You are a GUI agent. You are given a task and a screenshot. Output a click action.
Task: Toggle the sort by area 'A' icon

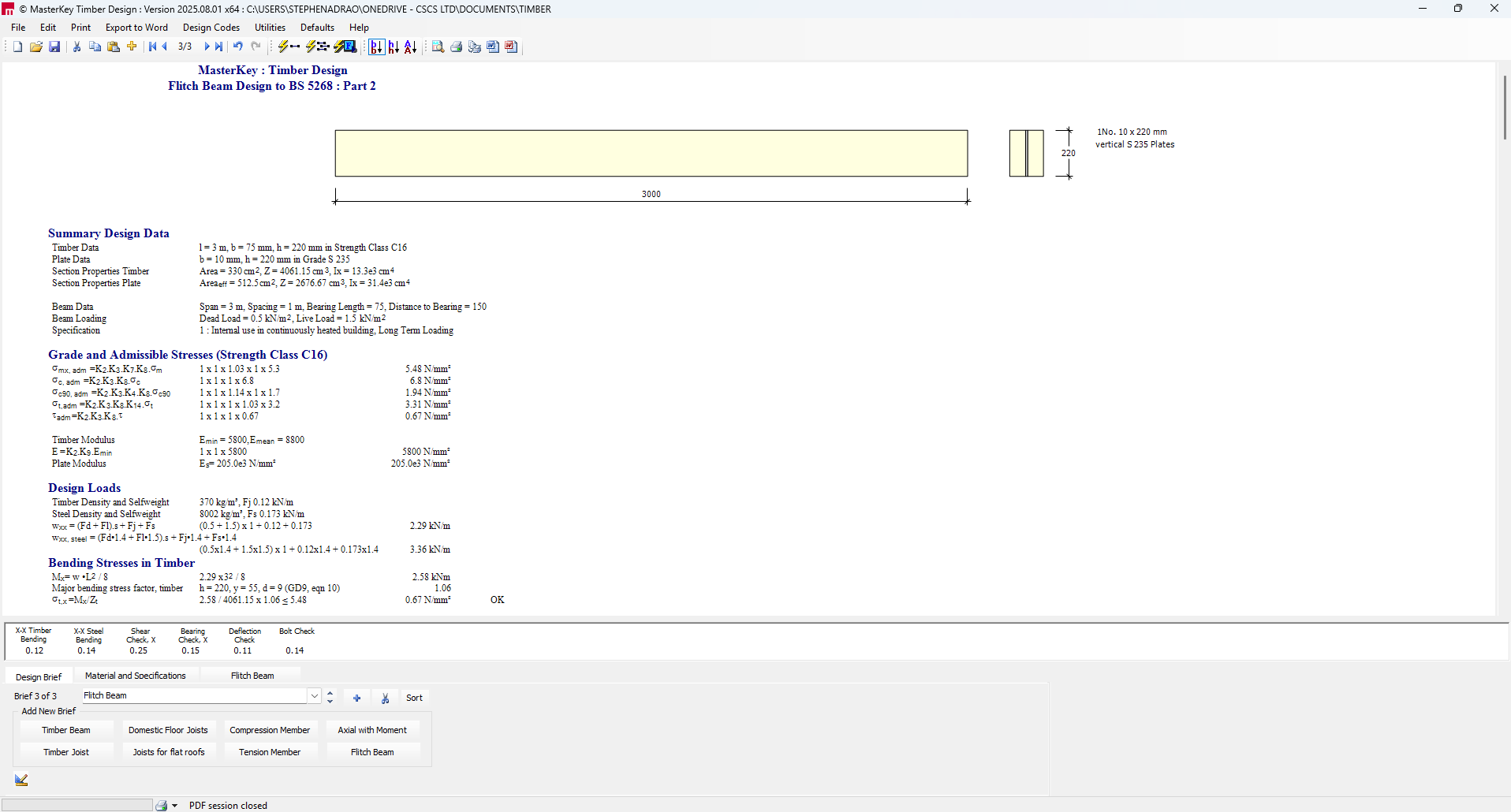click(410, 47)
